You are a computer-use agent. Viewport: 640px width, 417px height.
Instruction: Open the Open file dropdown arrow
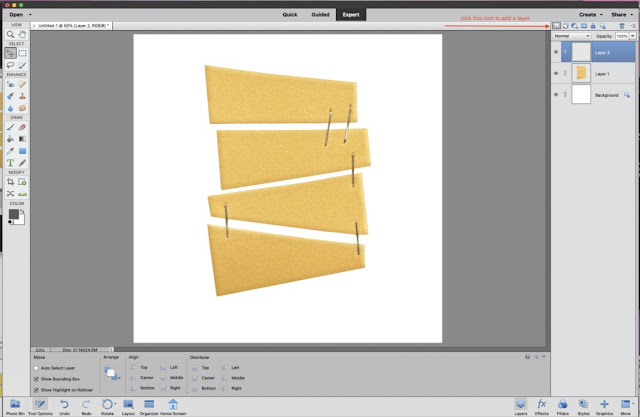coord(30,15)
